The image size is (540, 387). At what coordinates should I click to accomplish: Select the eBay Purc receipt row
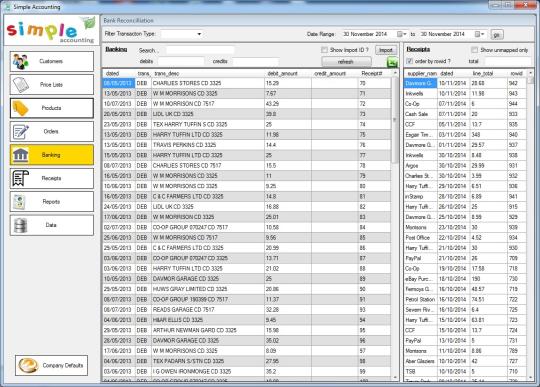pos(466,279)
